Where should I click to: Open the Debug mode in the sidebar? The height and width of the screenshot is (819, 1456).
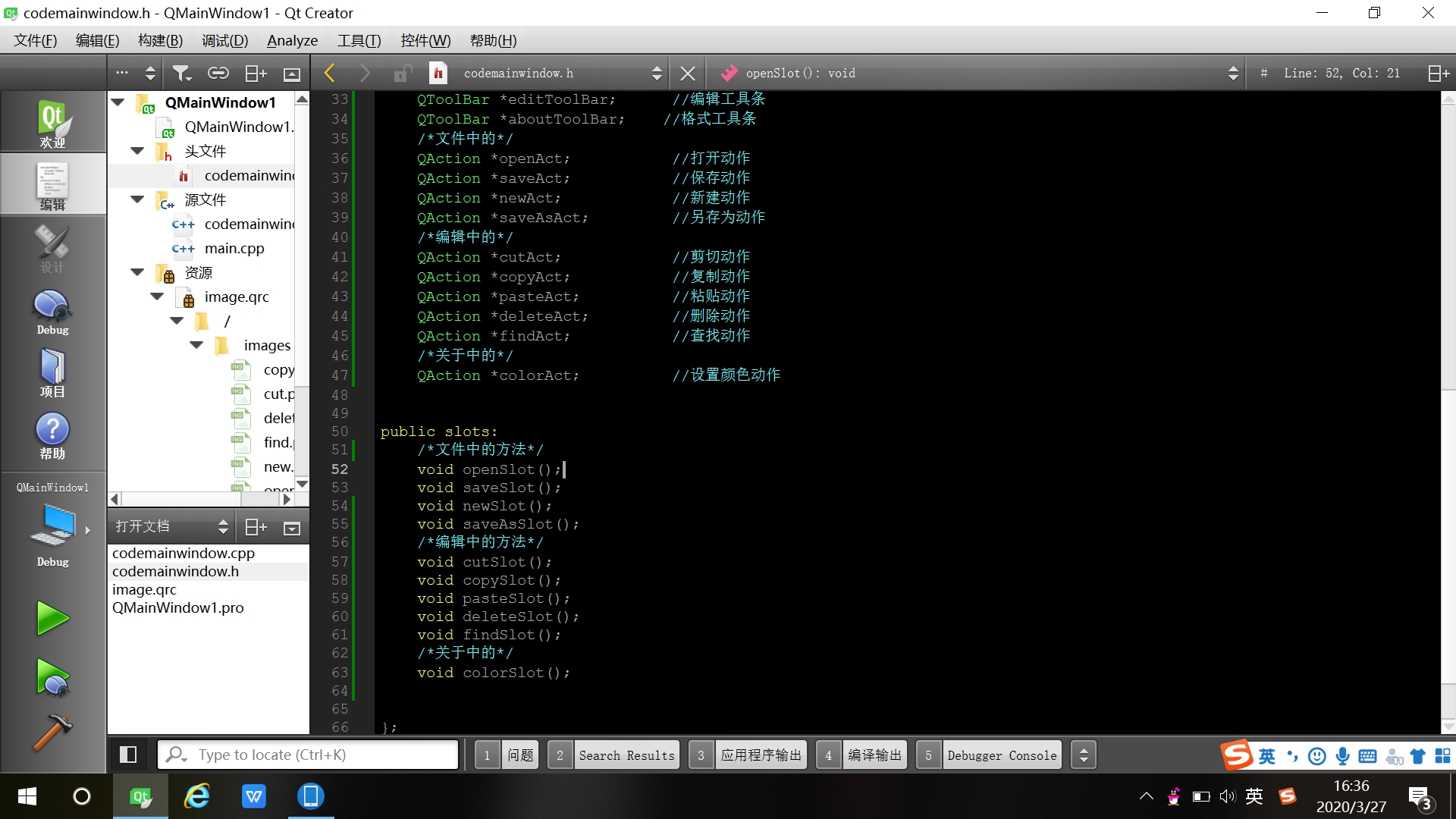click(52, 311)
